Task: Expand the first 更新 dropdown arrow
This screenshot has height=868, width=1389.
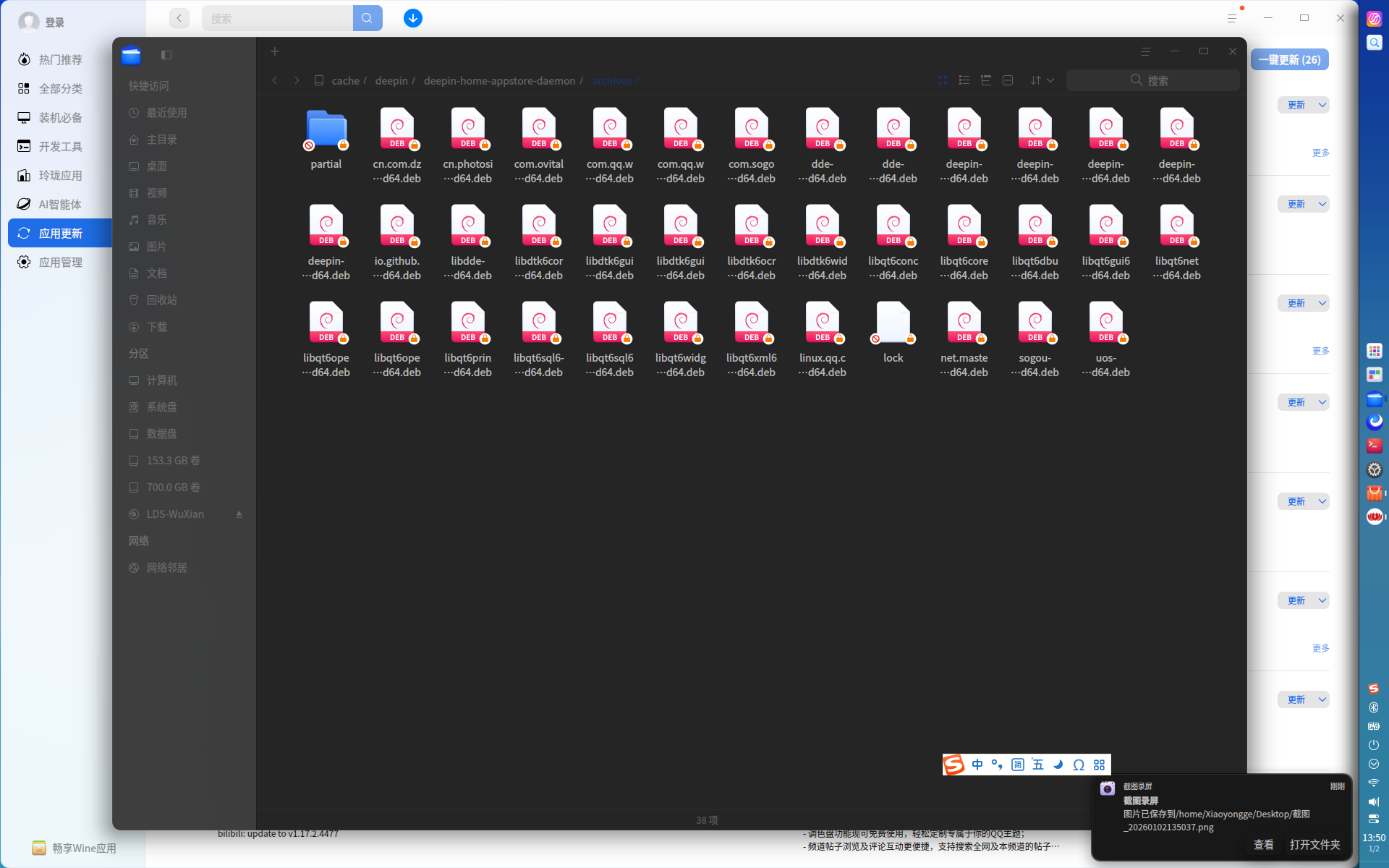Action: point(1322,105)
